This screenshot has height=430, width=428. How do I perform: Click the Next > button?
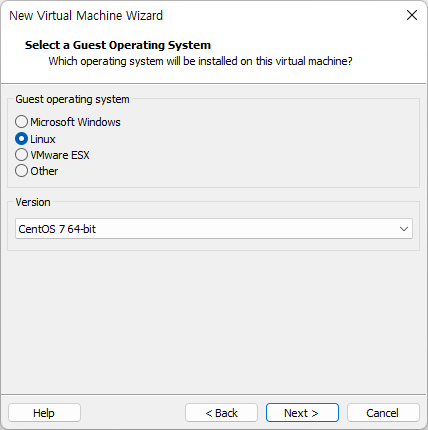click(x=302, y=413)
